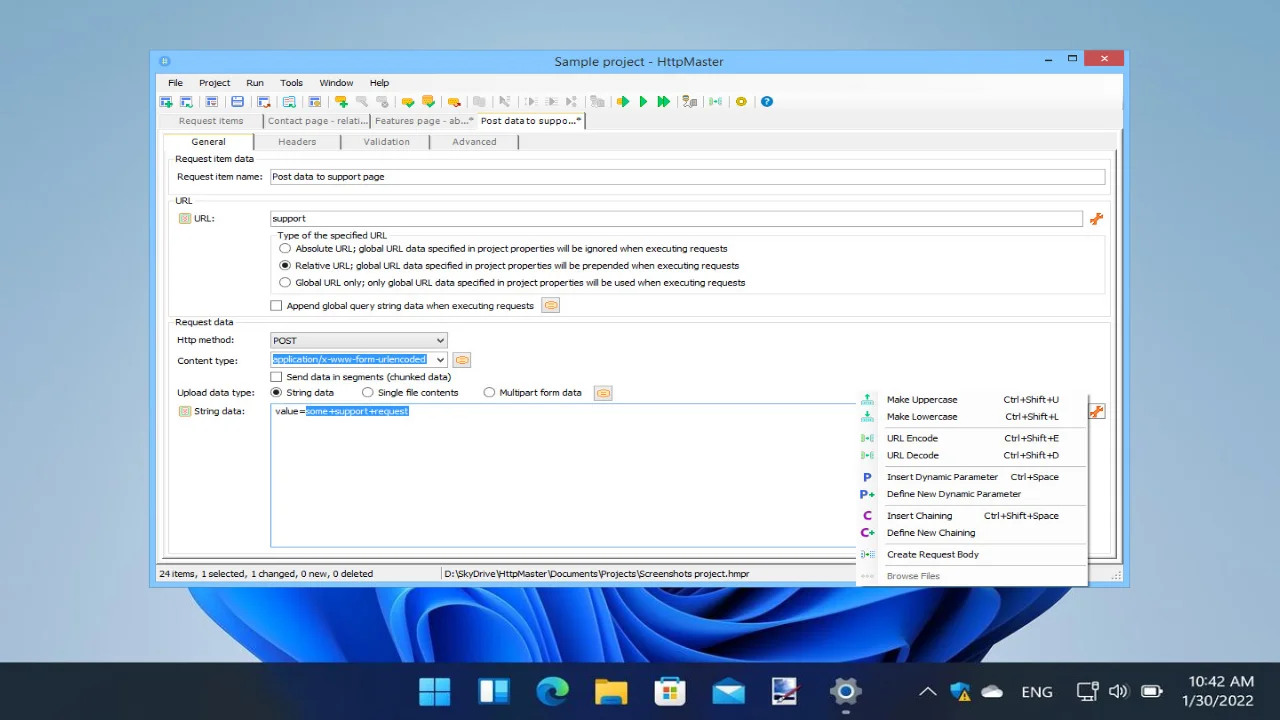Viewport: 1280px width, 720px height.
Task: Select Absolute URL radio button
Action: [x=285, y=248]
